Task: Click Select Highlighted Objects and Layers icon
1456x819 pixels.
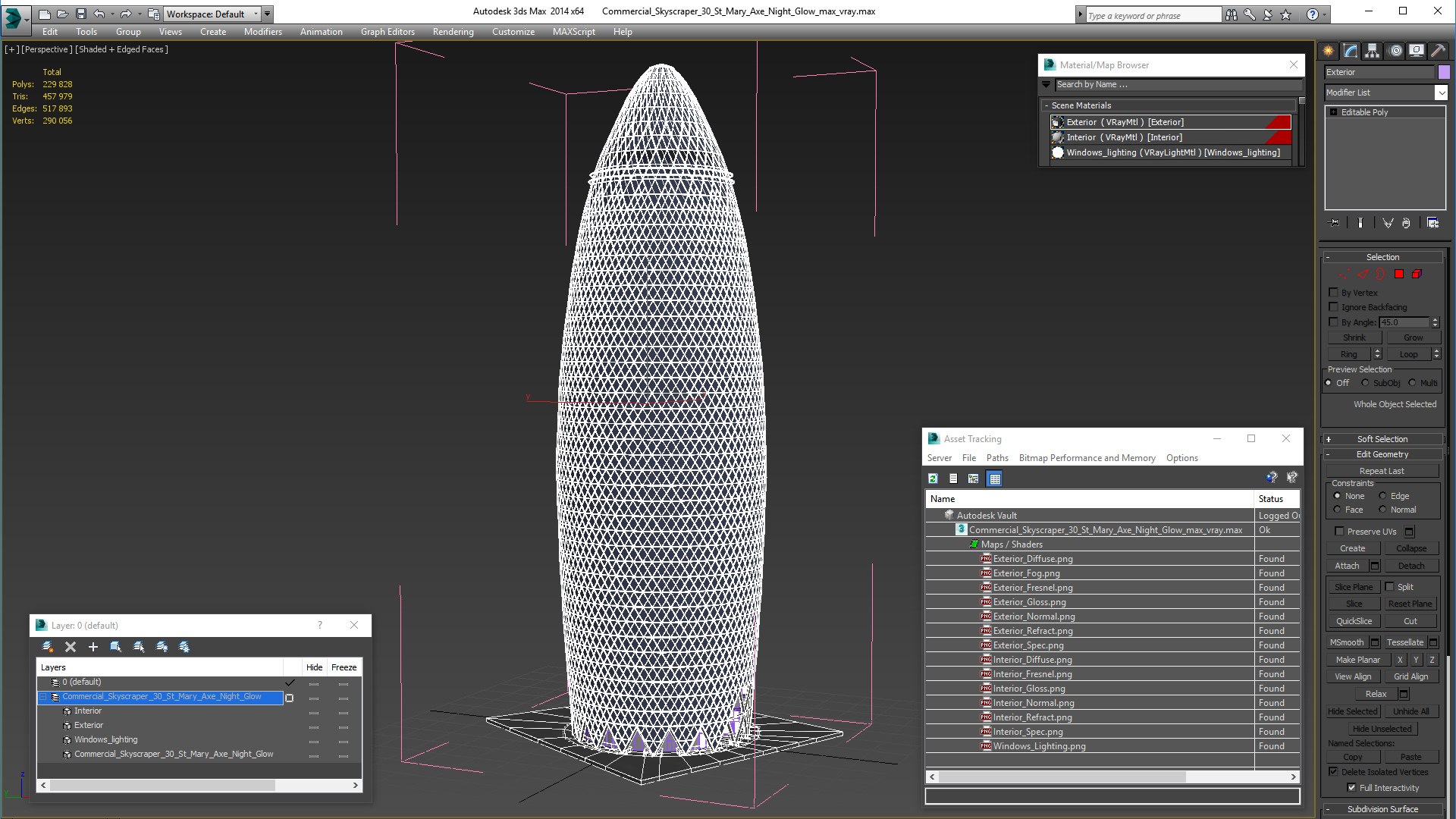Action: (116, 647)
